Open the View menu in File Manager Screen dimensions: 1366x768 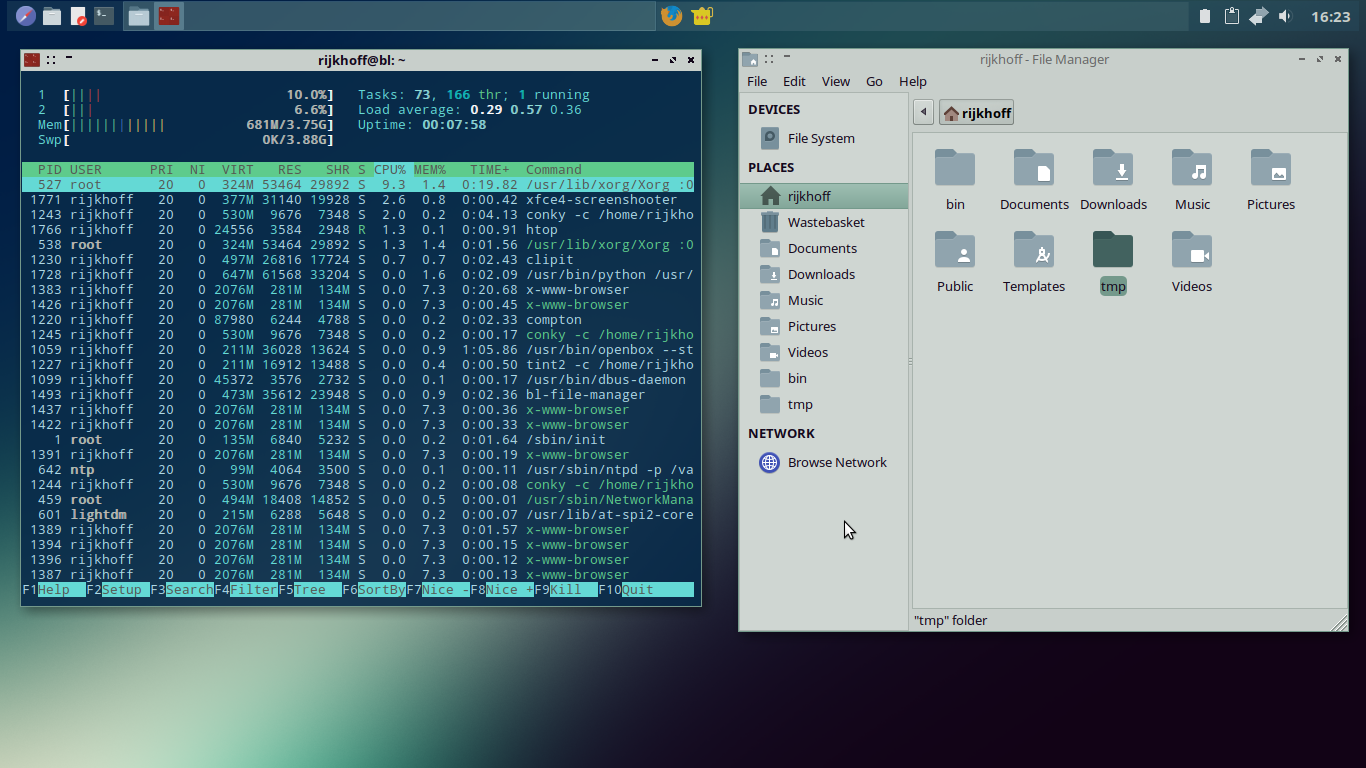click(x=836, y=82)
